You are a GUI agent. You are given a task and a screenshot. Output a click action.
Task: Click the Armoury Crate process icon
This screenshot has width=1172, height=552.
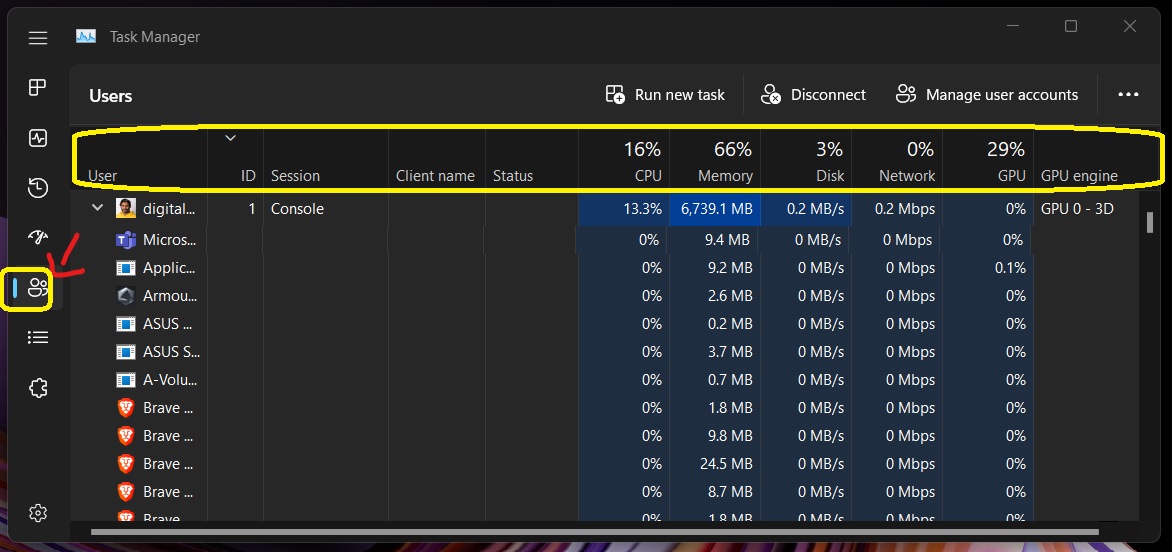tap(126, 296)
